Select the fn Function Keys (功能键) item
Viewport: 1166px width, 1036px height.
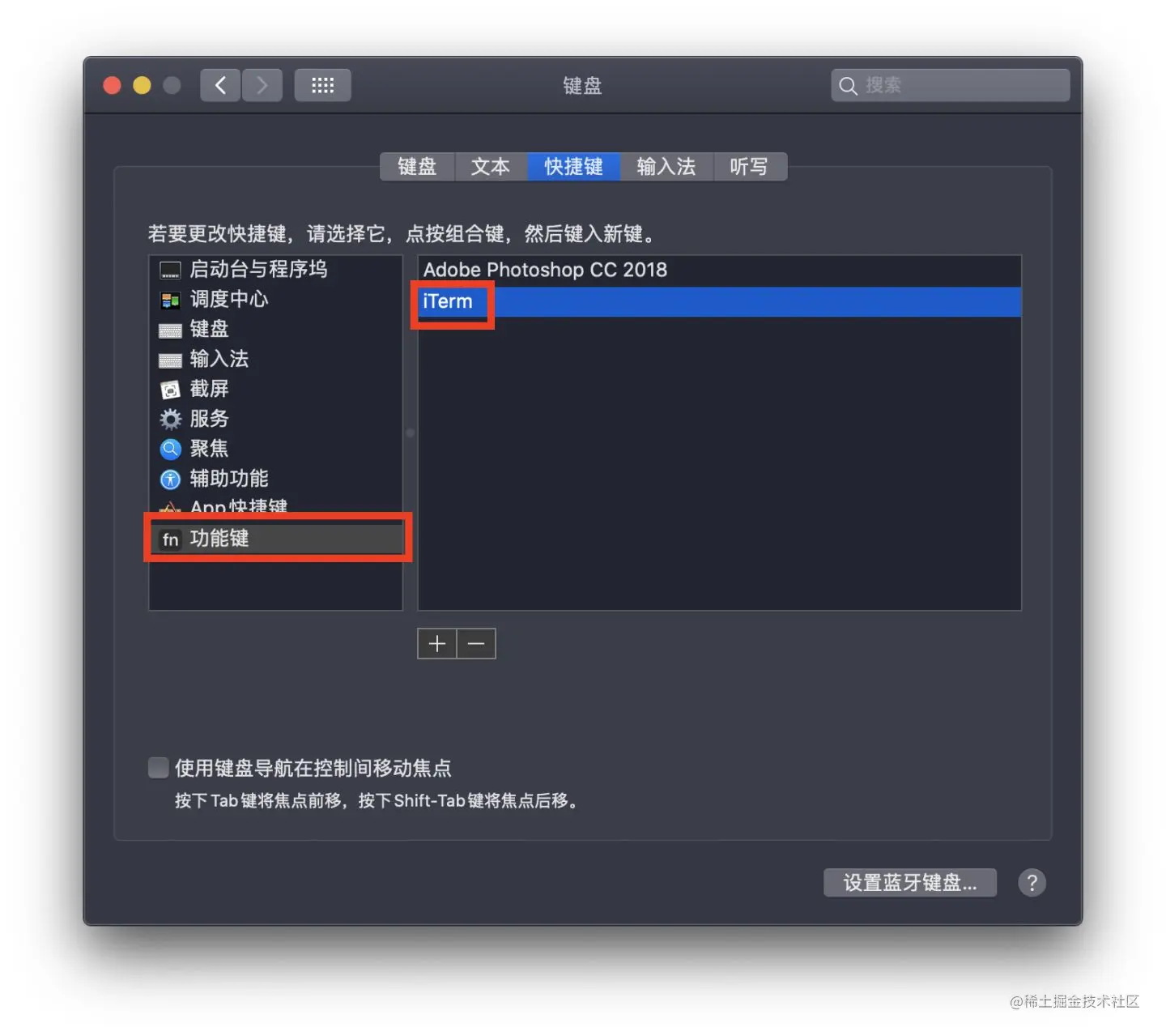(277, 539)
